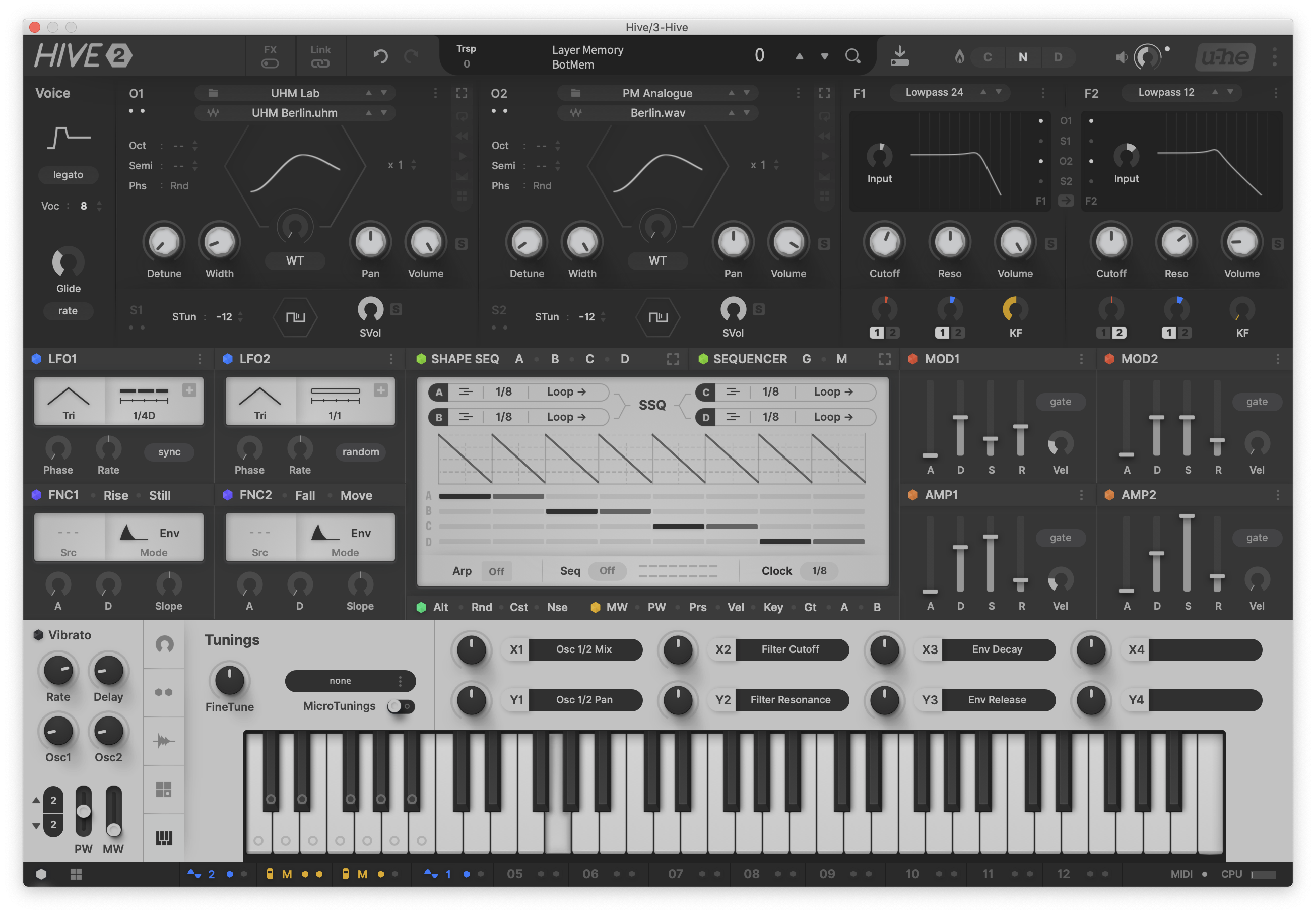Open the Clock 1/8 rate dropdown
Viewport: 1316px width, 914px height.
point(819,571)
